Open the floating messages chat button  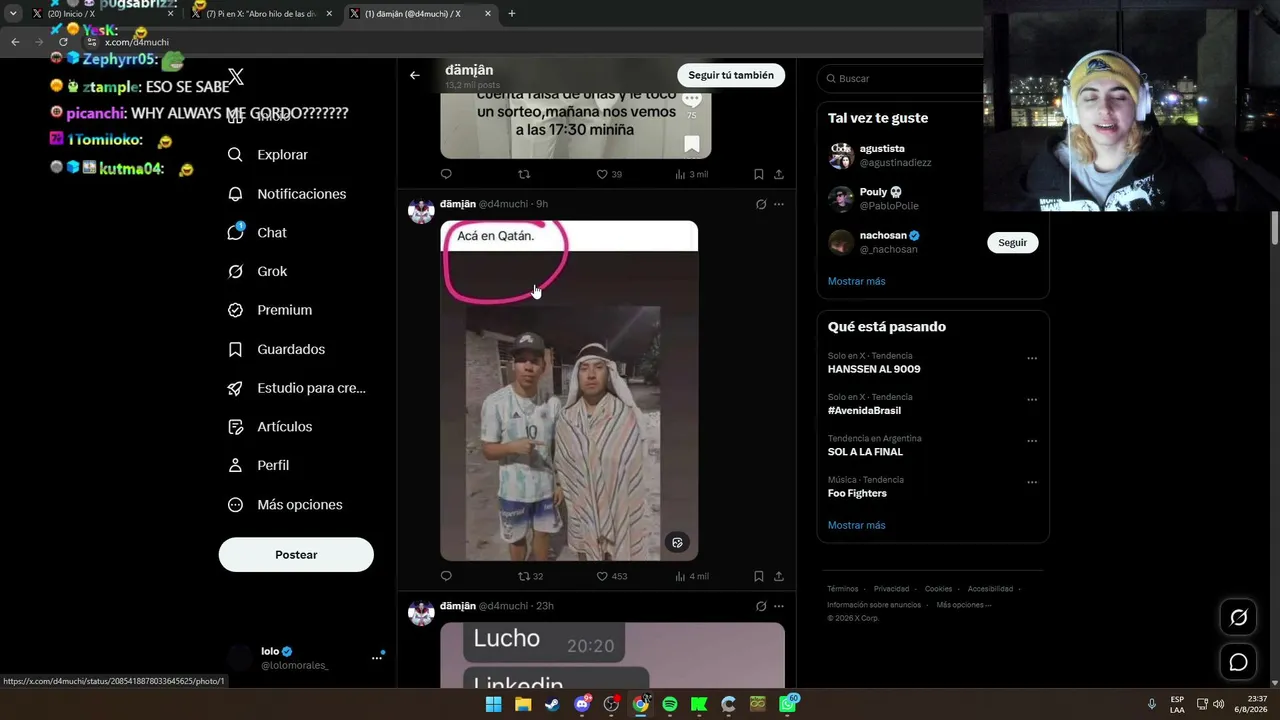[1238, 662]
